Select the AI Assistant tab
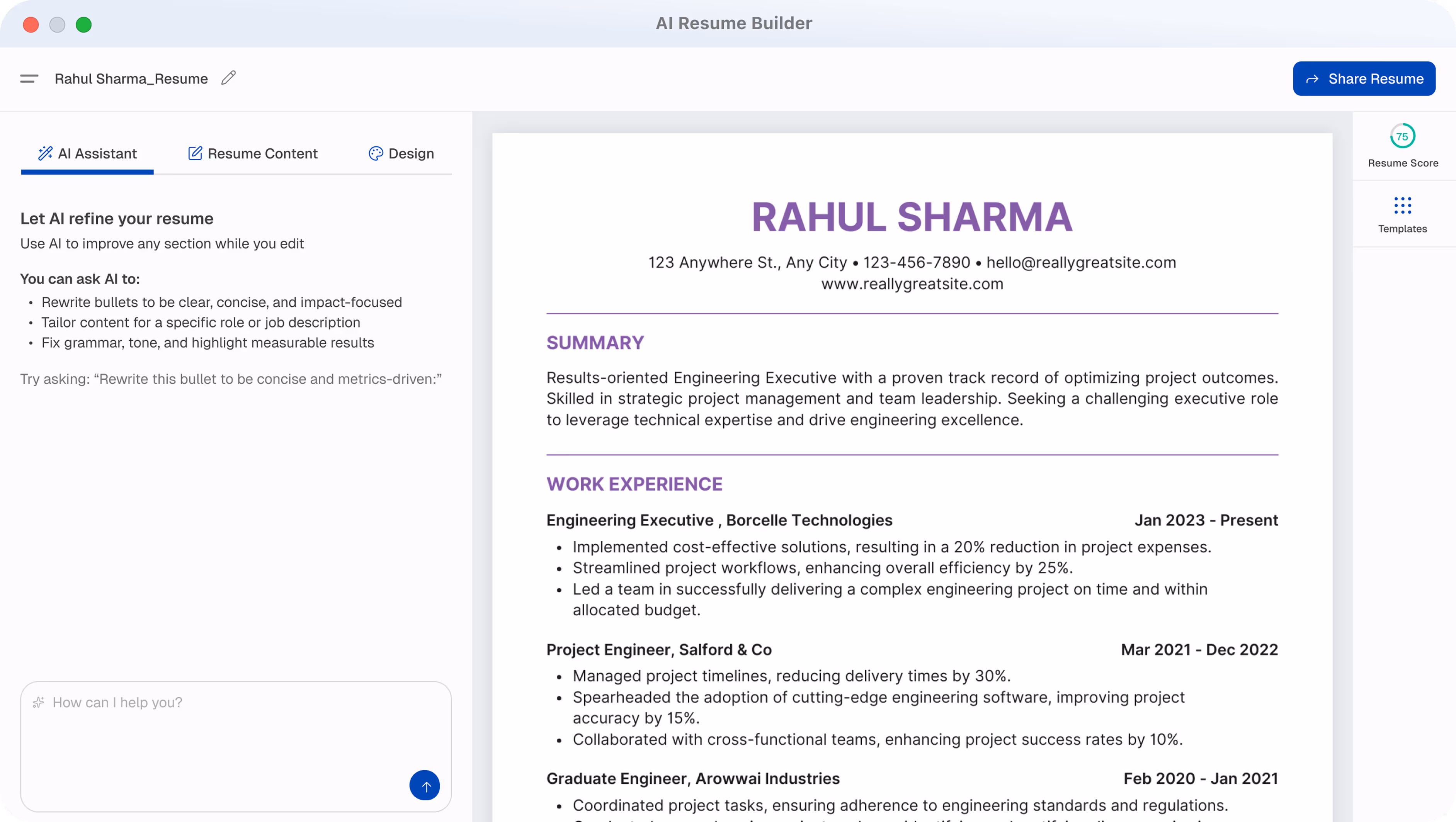The height and width of the screenshot is (822, 1456). [97, 153]
